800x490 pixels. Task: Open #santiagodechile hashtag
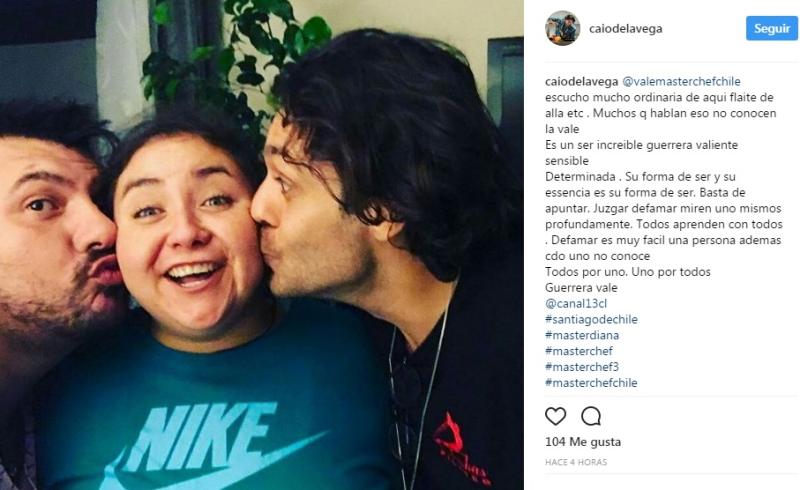(x=591, y=320)
